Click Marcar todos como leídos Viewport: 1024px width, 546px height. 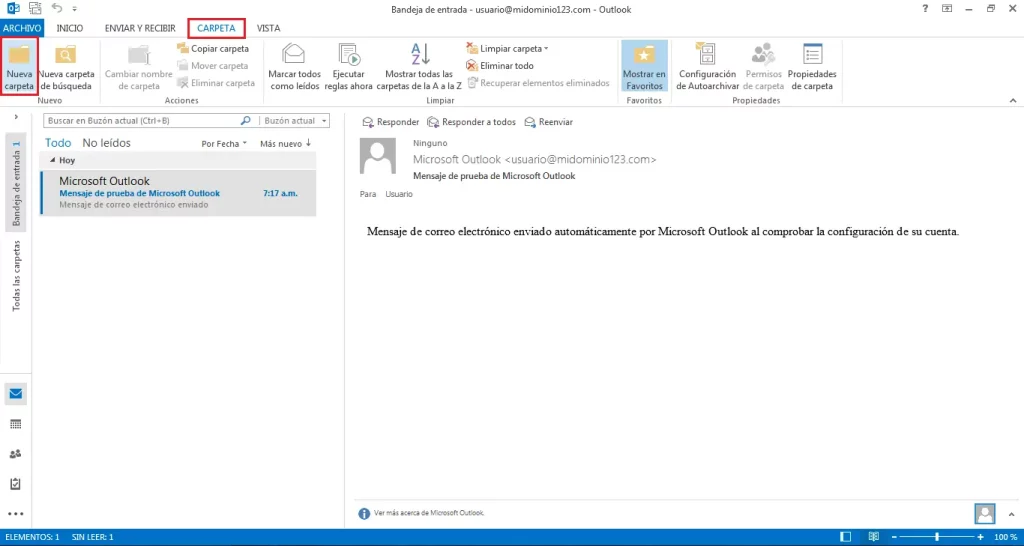294,68
